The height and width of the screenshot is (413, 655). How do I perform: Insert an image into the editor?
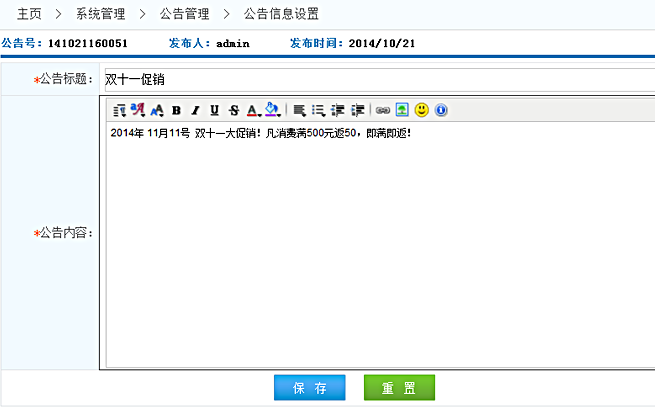tap(402, 110)
